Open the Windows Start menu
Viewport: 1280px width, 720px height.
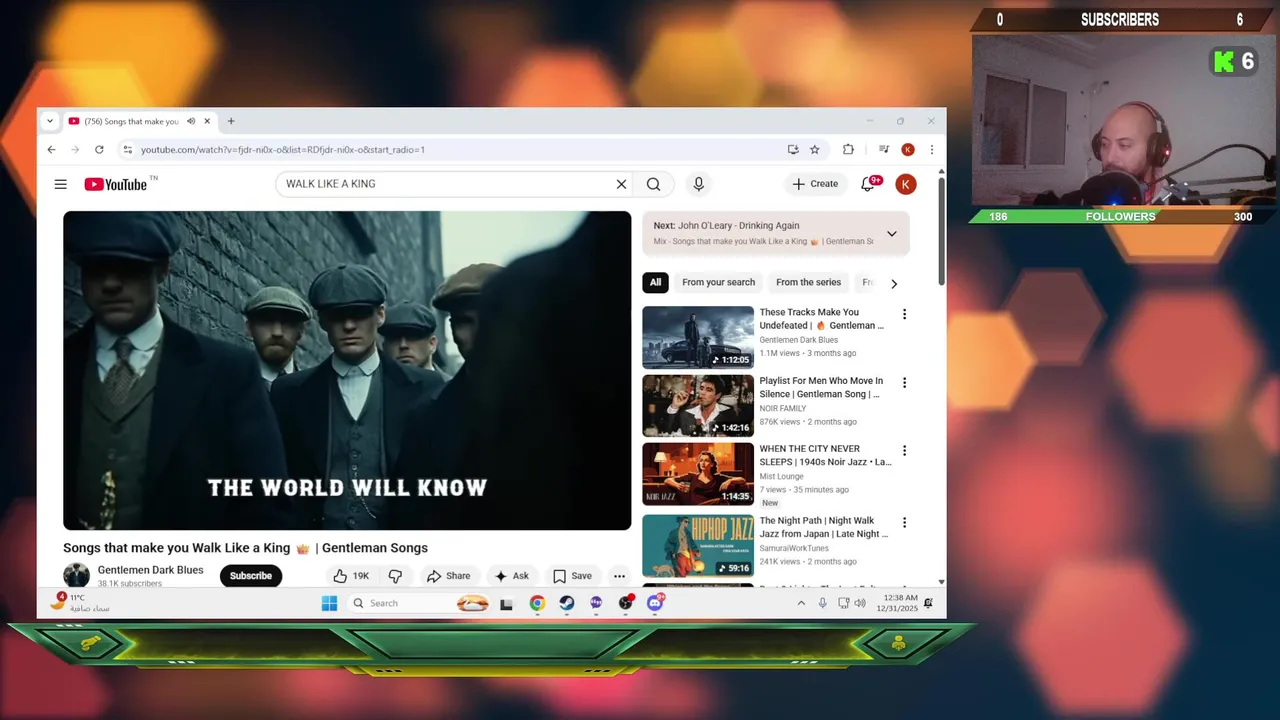click(x=329, y=603)
